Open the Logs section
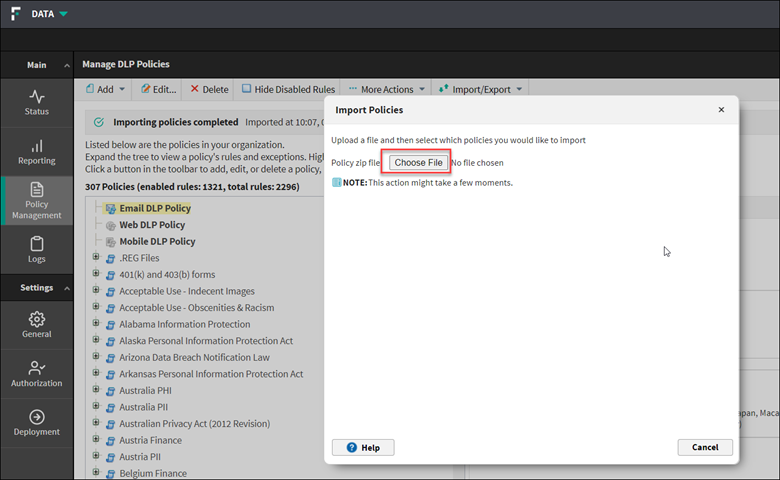The height and width of the screenshot is (480, 780). [x=36, y=249]
